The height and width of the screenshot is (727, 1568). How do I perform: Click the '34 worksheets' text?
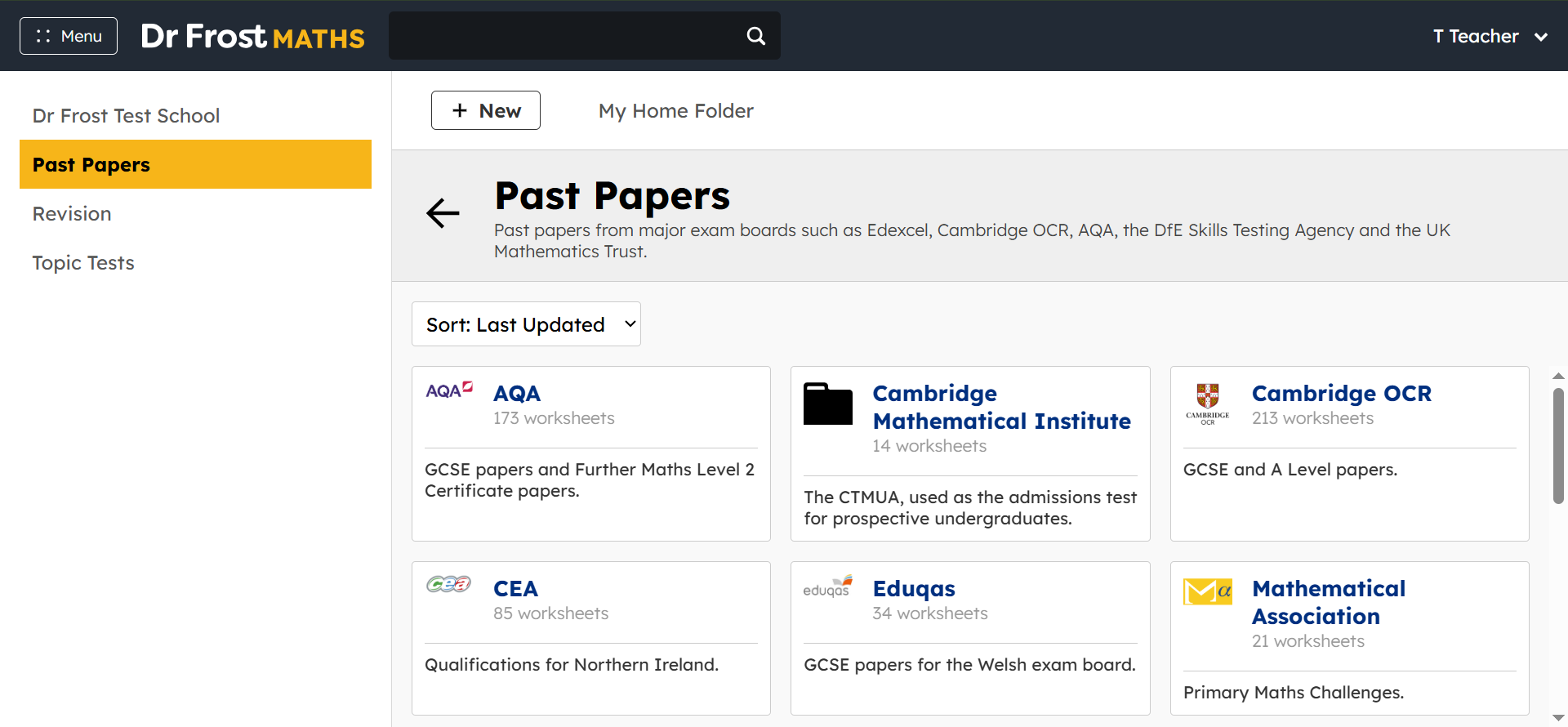click(x=930, y=613)
